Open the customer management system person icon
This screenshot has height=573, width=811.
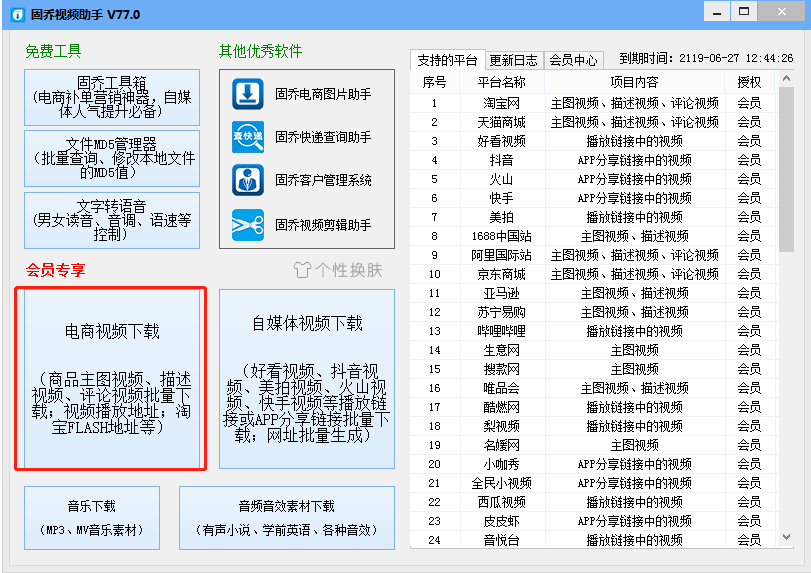pyautogui.click(x=248, y=180)
